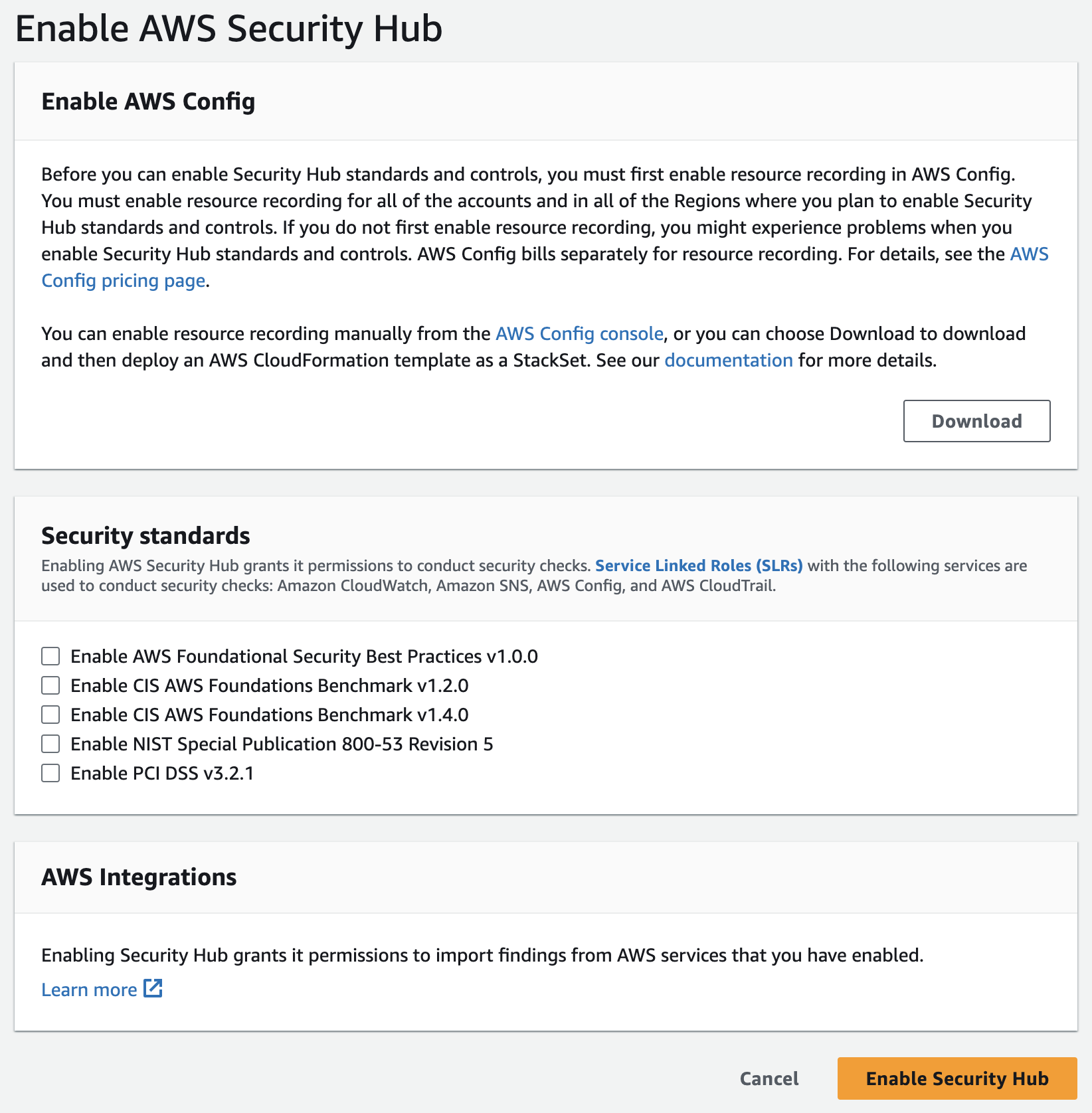
Task: Tick the AWS Foundational Security Best Practices checkbox
Action: (x=51, y=656)
